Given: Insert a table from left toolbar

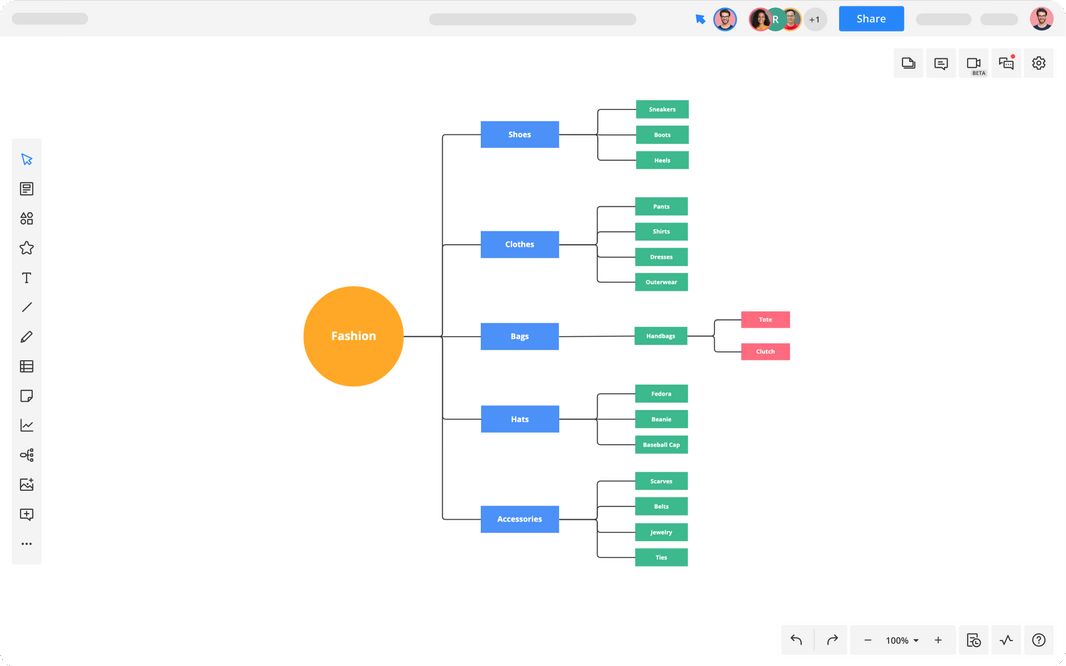Looking at the screenshot, I should coord(27,367).
